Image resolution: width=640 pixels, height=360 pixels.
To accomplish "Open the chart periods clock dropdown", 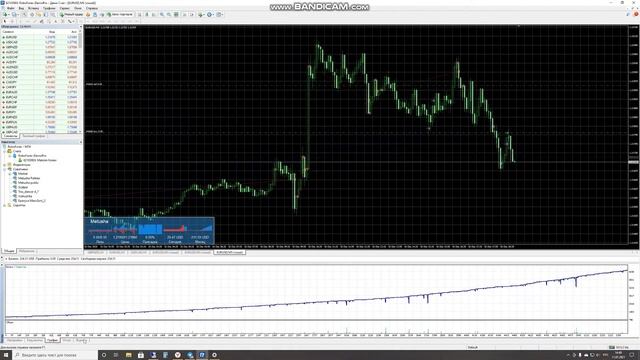I will point(210,14).
